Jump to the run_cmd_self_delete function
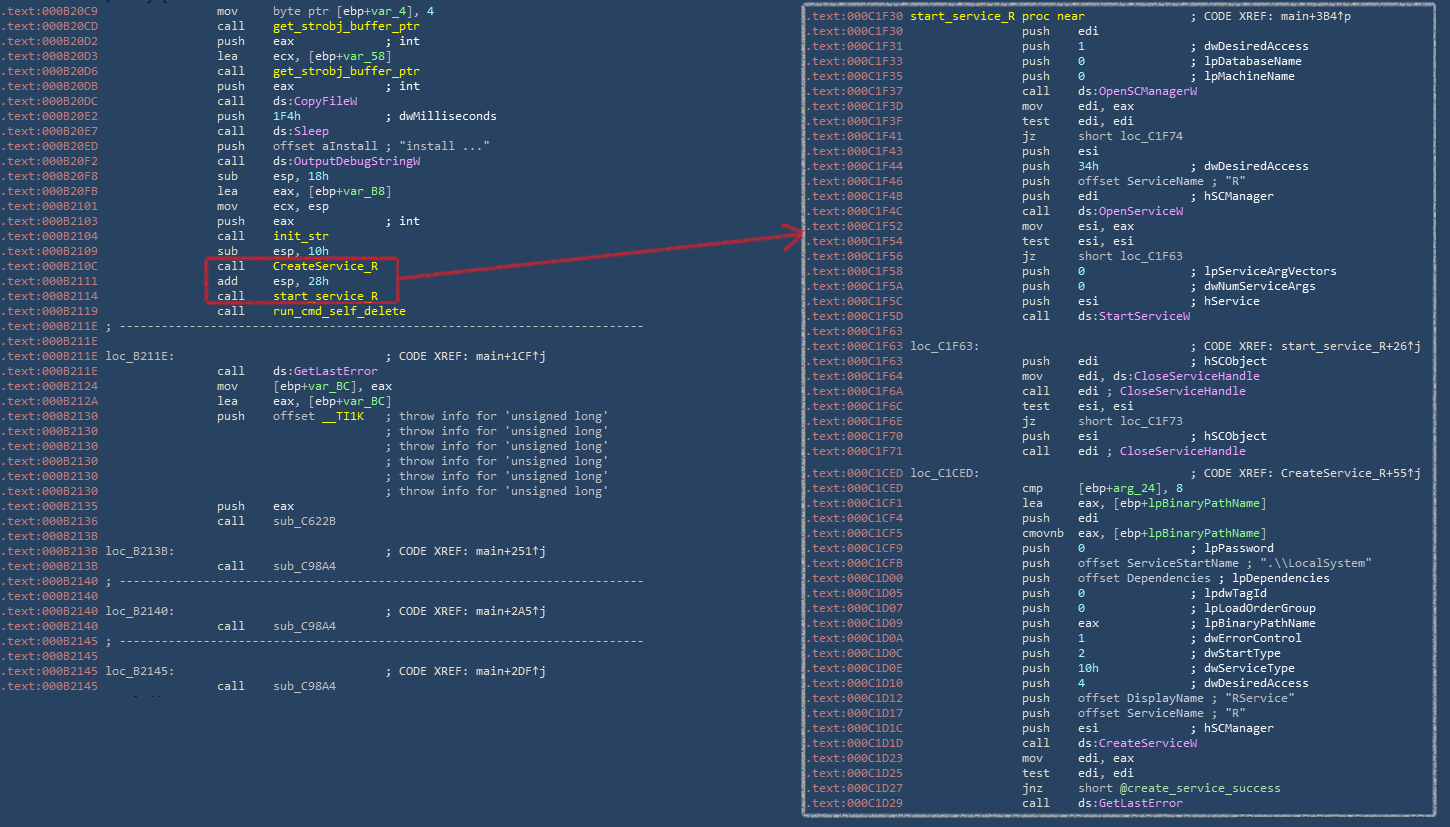This screenshot has height=827, width=1450. coord(338,311)
